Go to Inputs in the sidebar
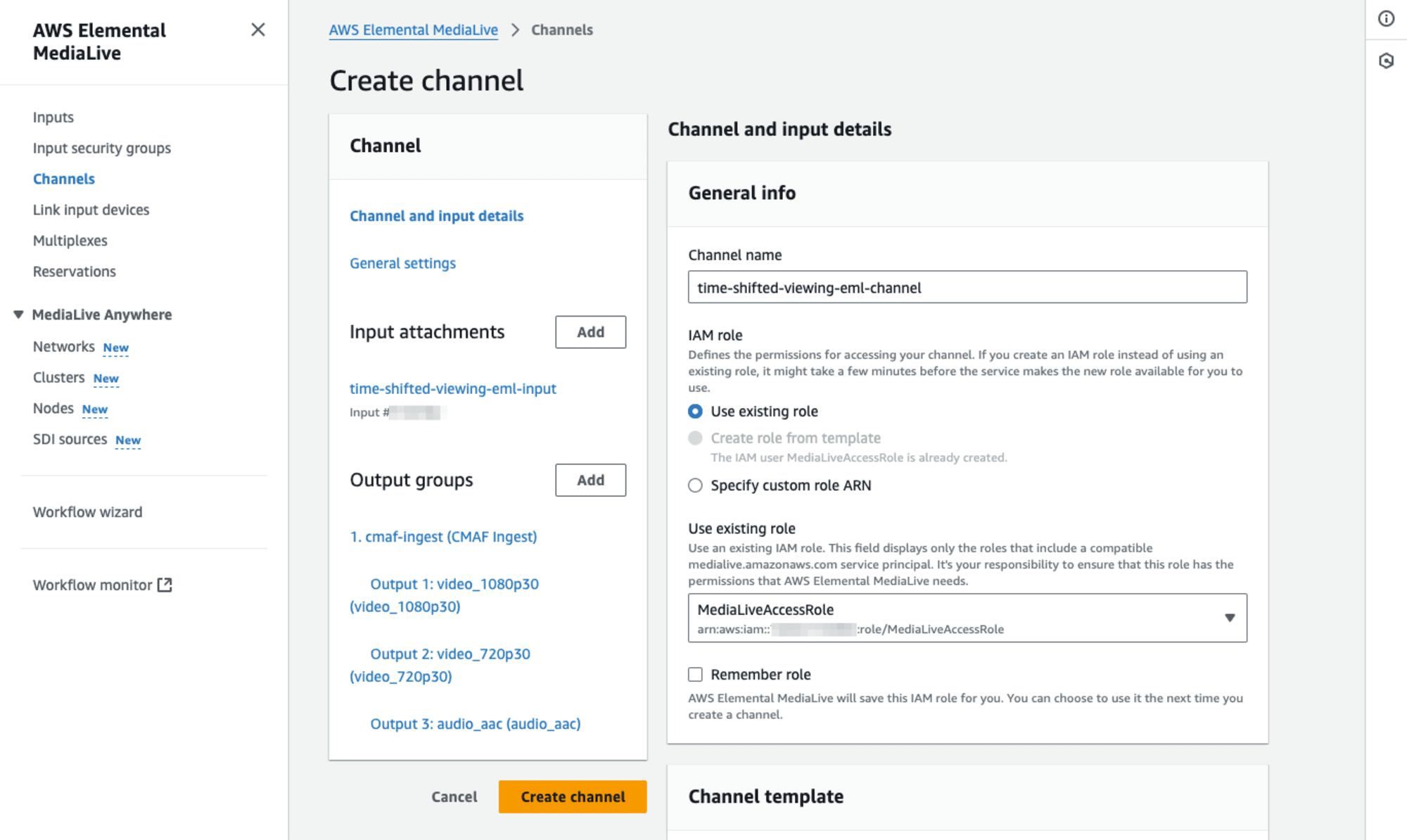1407x840 pixels. tap(53, 117)
